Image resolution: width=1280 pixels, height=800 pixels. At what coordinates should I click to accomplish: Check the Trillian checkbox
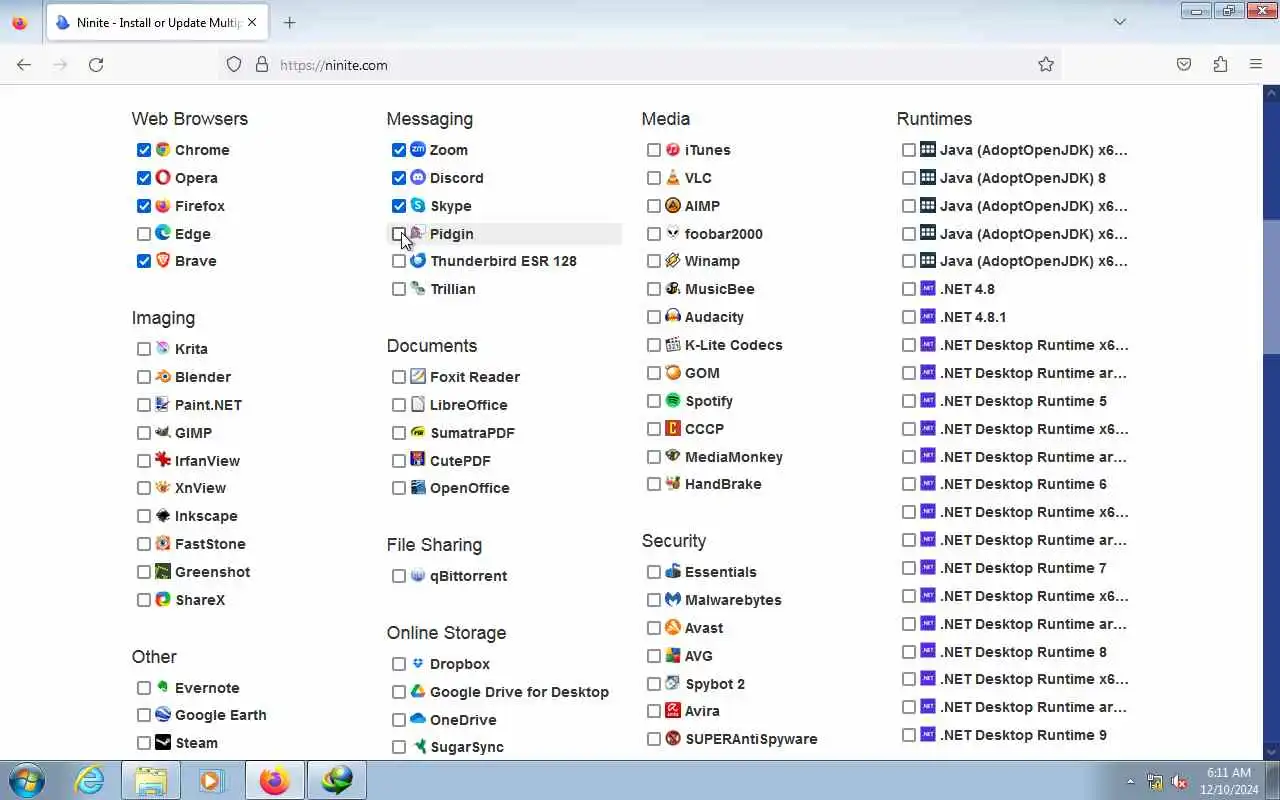tap(399, 289)
